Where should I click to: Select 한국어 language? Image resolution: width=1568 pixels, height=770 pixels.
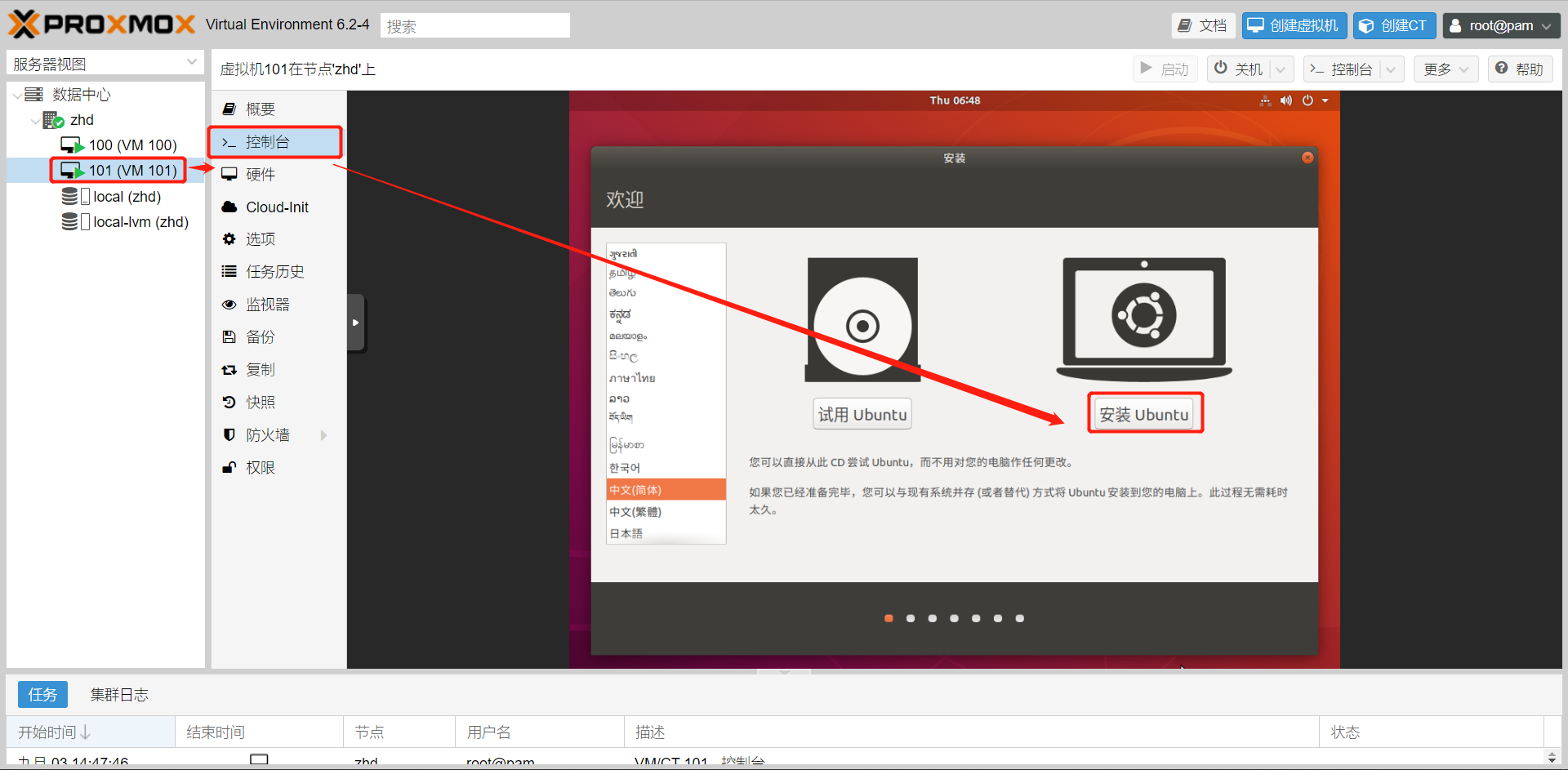[666, 467]
